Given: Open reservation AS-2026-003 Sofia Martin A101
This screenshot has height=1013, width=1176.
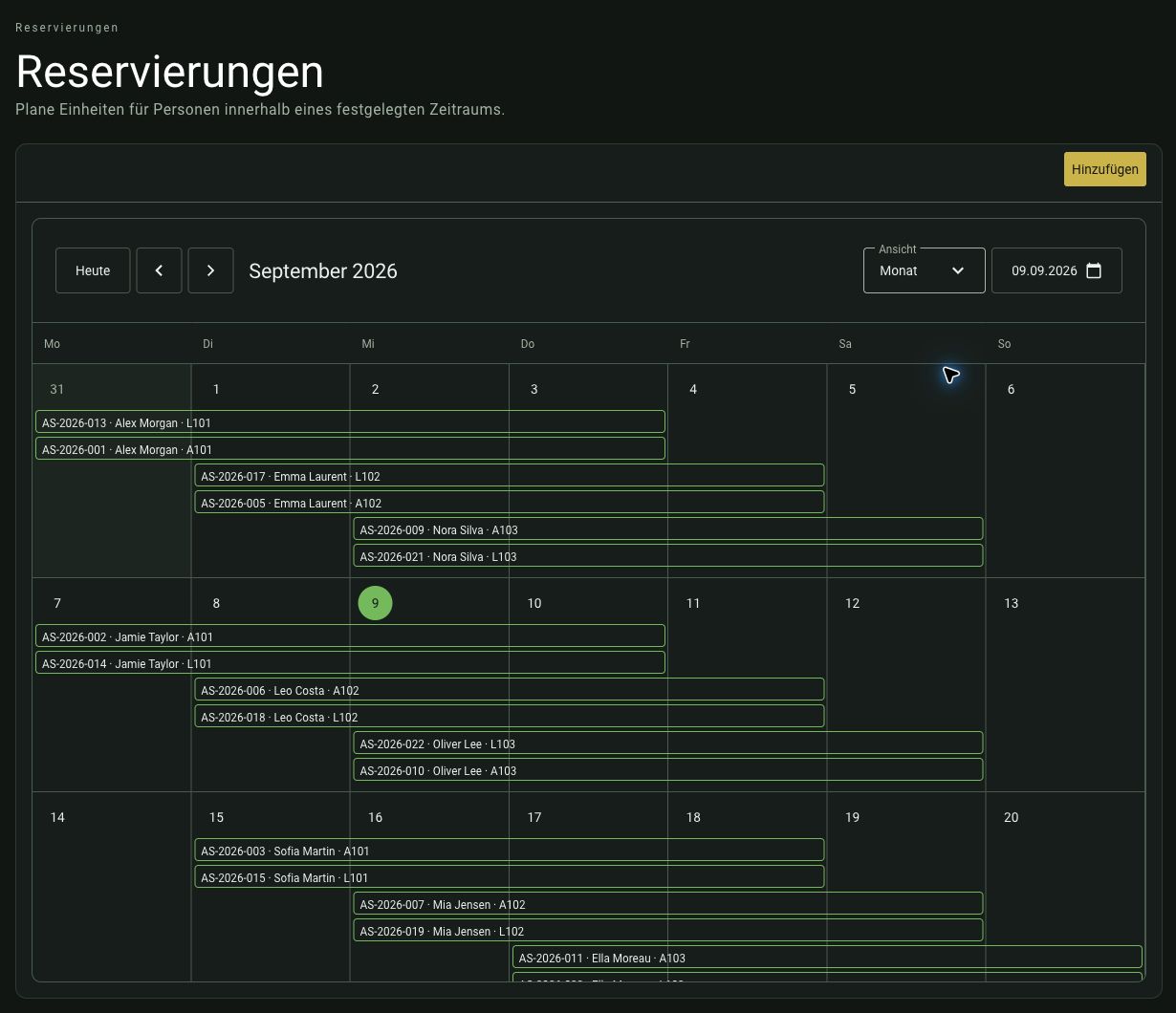Looking at the screenshot, I should point(510,850).
